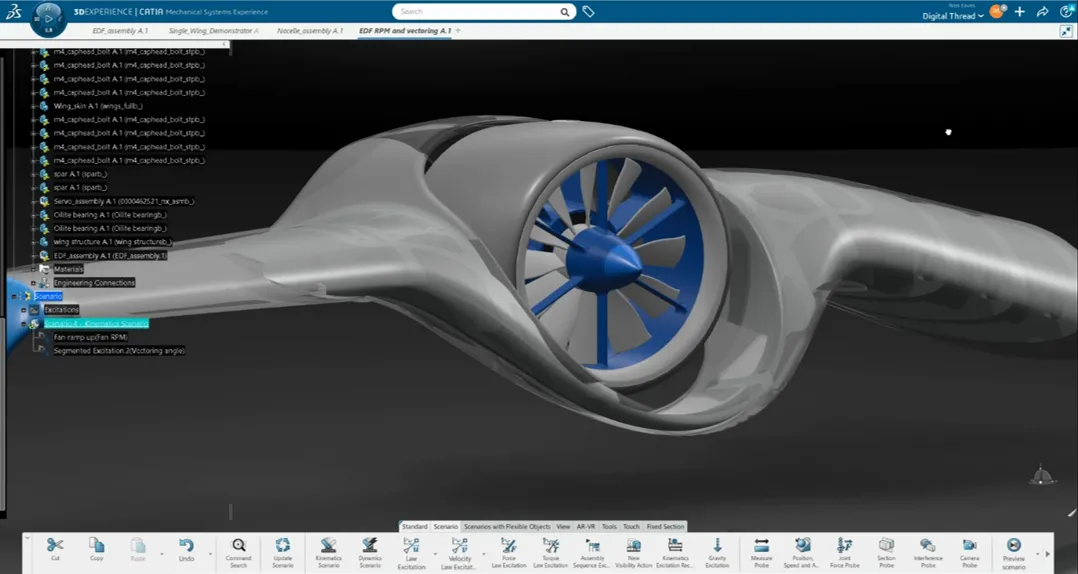Click the maximize view icon below top bar
Viewport: 1078px width, 574px height.
click(1066, 31)
